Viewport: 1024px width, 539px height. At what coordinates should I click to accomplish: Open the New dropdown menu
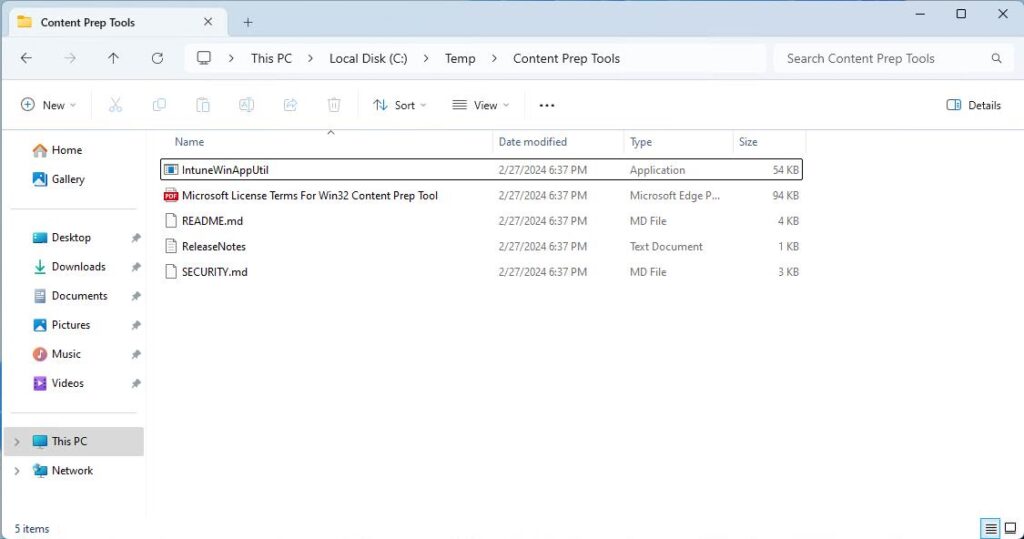coord(48,105)
